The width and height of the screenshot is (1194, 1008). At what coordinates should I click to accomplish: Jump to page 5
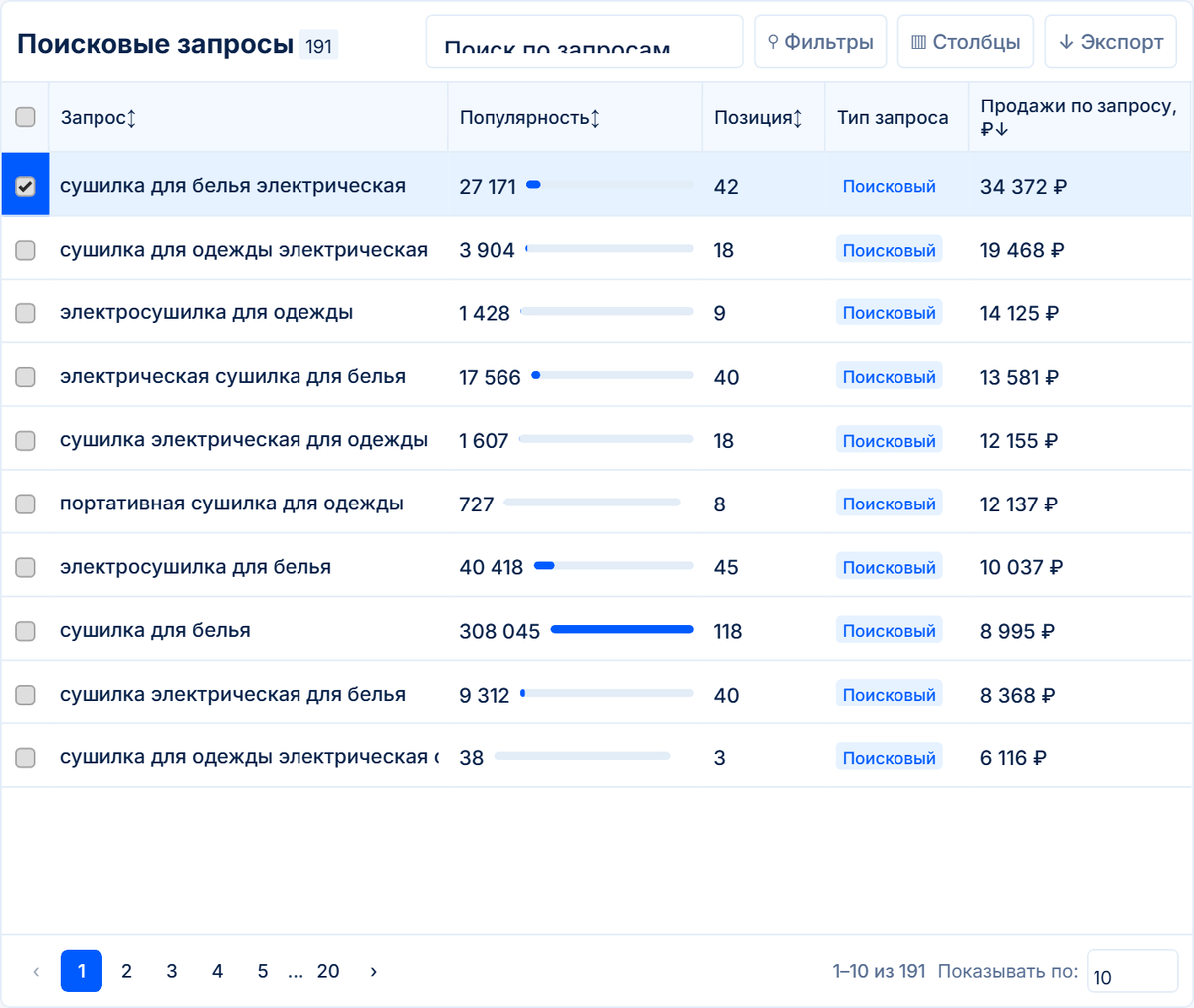[263, 971]
